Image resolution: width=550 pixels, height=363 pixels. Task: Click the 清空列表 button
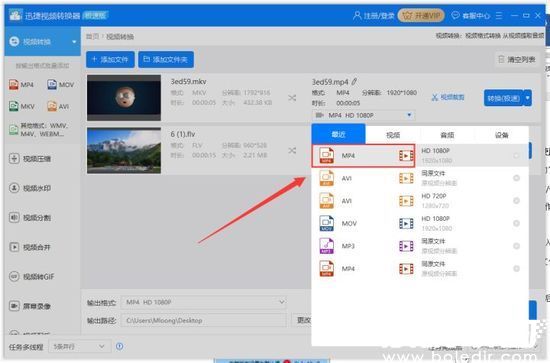coord(517,59)
